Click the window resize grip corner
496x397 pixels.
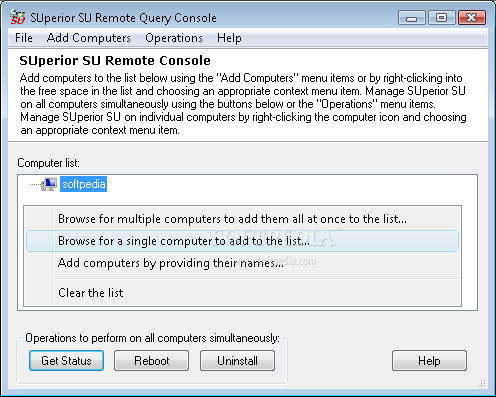(482, 384)
